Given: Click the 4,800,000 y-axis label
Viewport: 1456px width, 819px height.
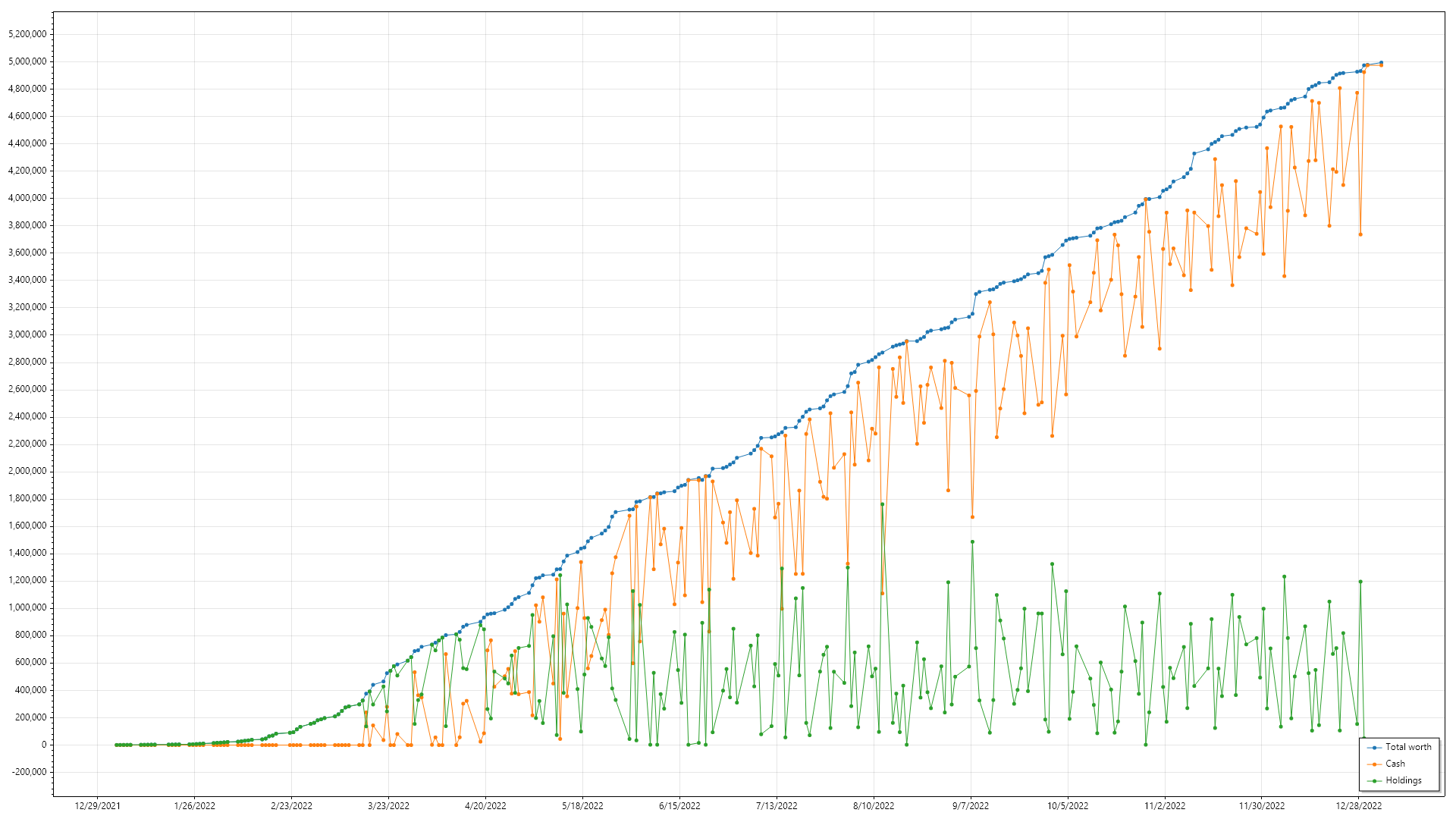Looking at the screenshot, I should pos(27,89).
